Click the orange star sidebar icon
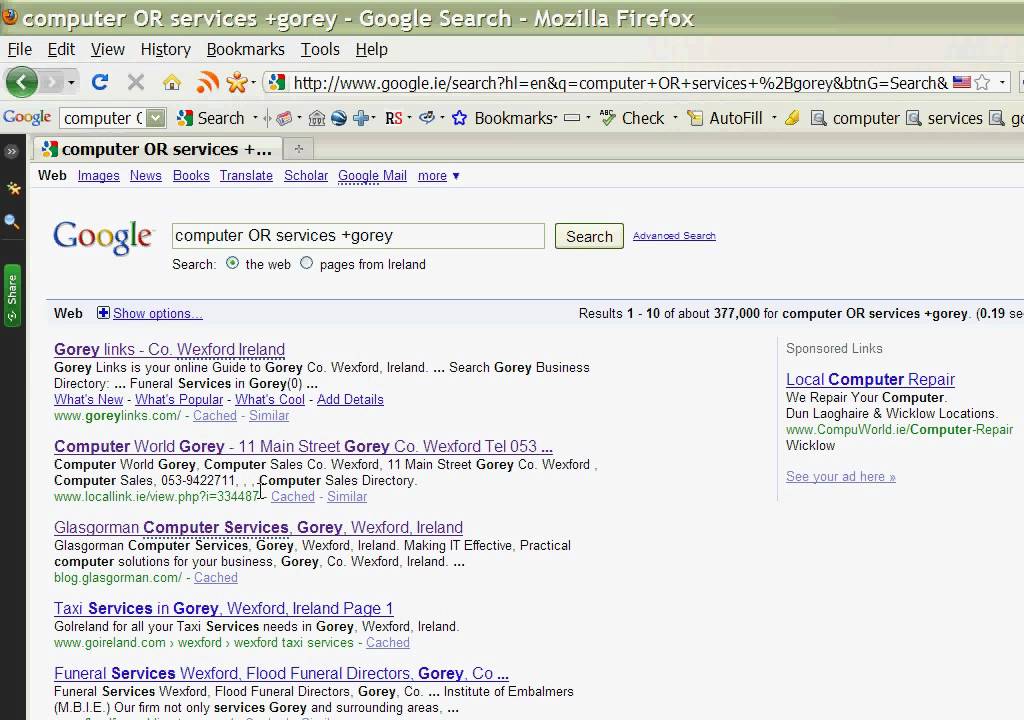This screenshot has height=720, width=1024. click(x=13, y=189)
